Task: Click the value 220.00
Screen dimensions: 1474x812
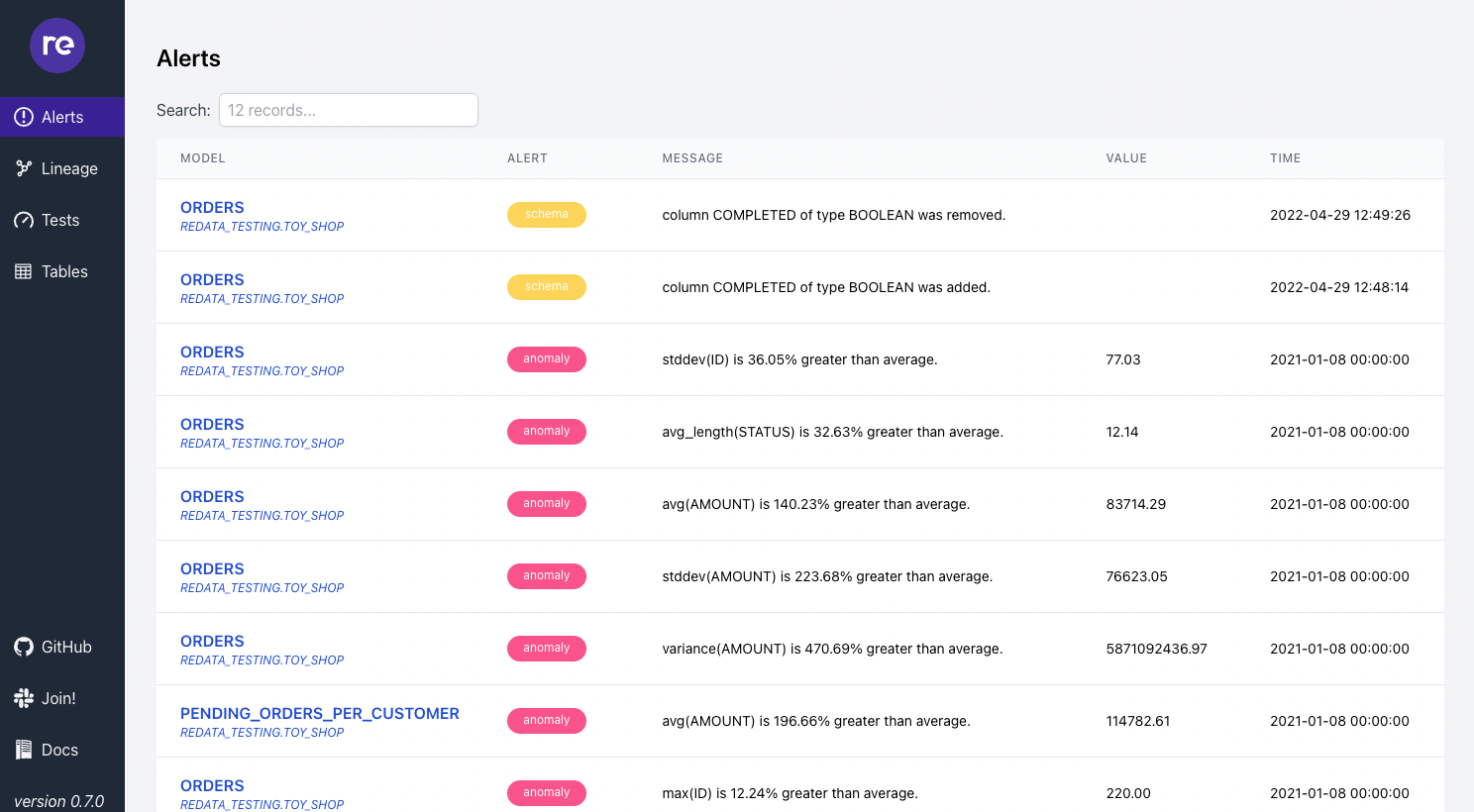Action: pyautogui.click(x=1128, y=793)
